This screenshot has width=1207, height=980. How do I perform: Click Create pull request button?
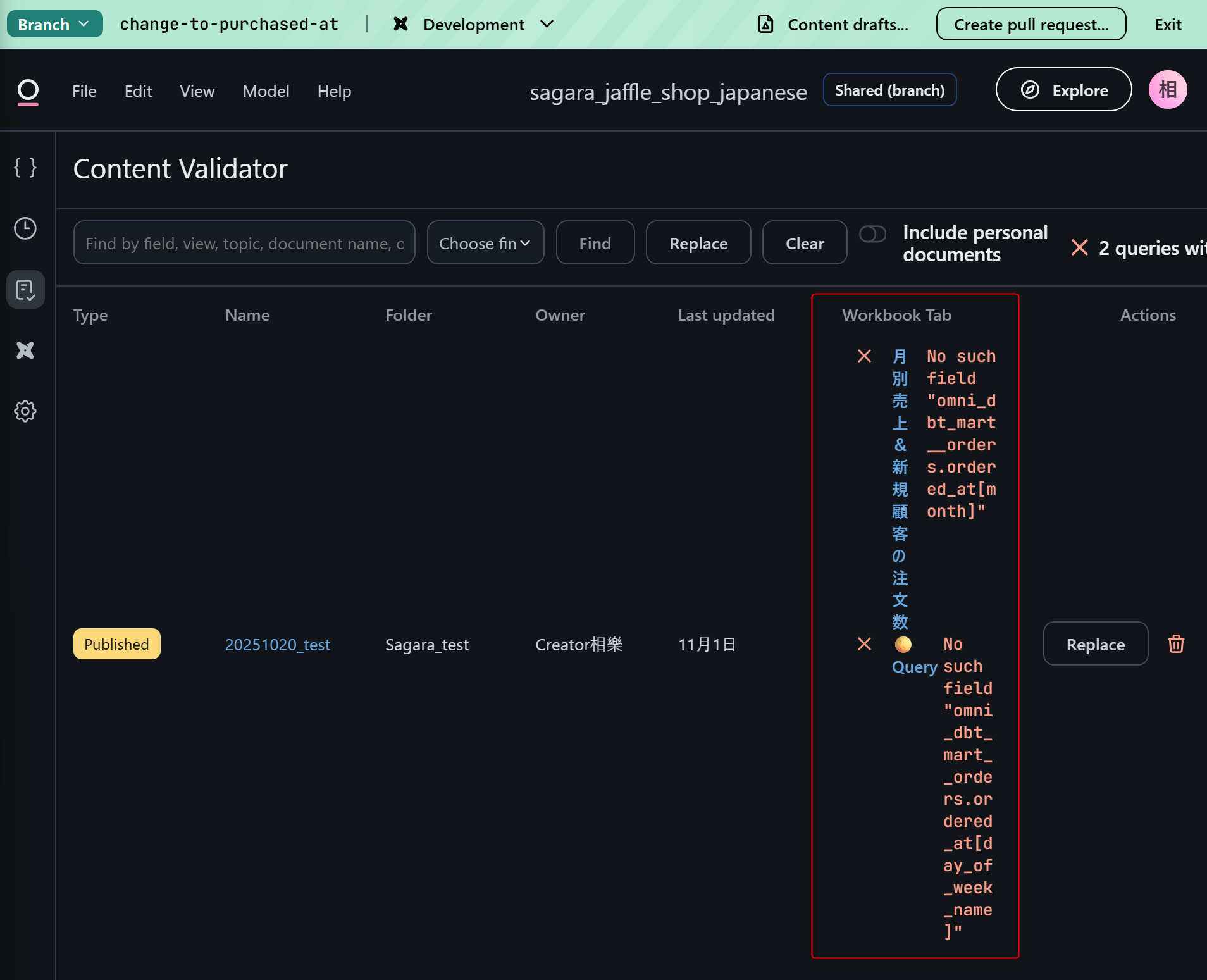pyautogui.click(x=1031, y=25)
